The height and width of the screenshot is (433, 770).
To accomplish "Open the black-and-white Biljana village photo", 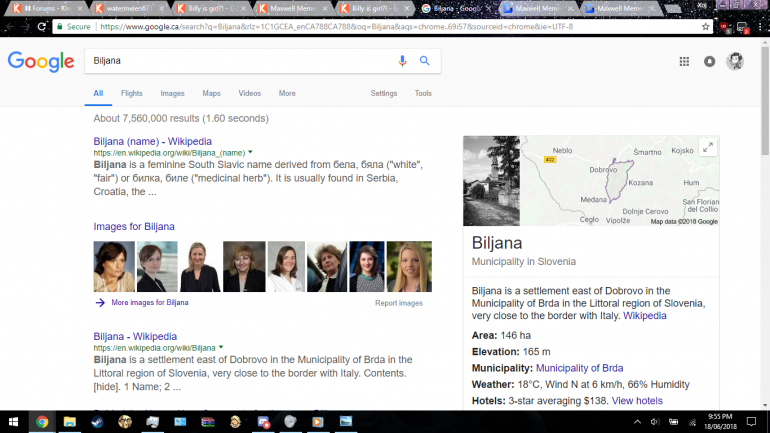I will [x=492, y=181].
